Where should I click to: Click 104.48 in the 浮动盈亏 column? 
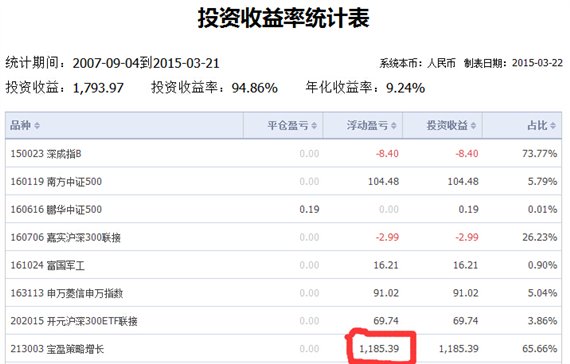(x=384, y=181)
